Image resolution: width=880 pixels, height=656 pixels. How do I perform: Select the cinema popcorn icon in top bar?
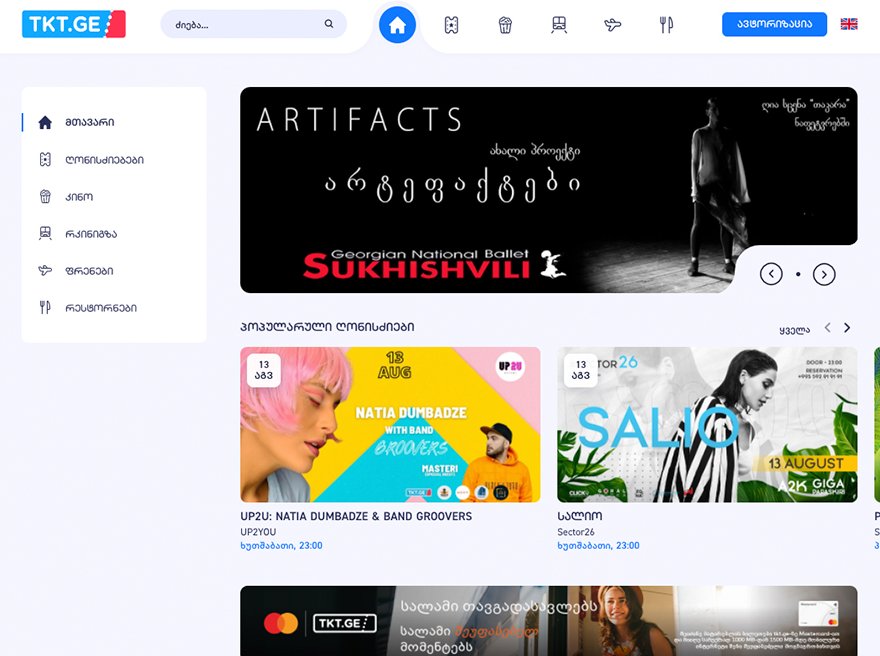tap(505, 25)
